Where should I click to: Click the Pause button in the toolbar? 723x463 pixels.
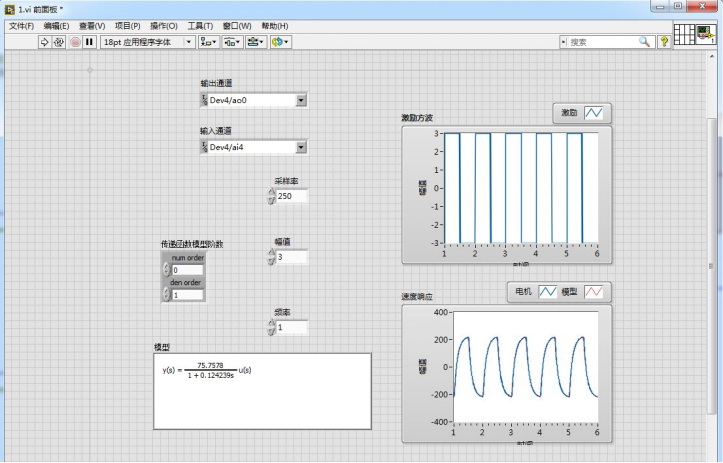89,42
